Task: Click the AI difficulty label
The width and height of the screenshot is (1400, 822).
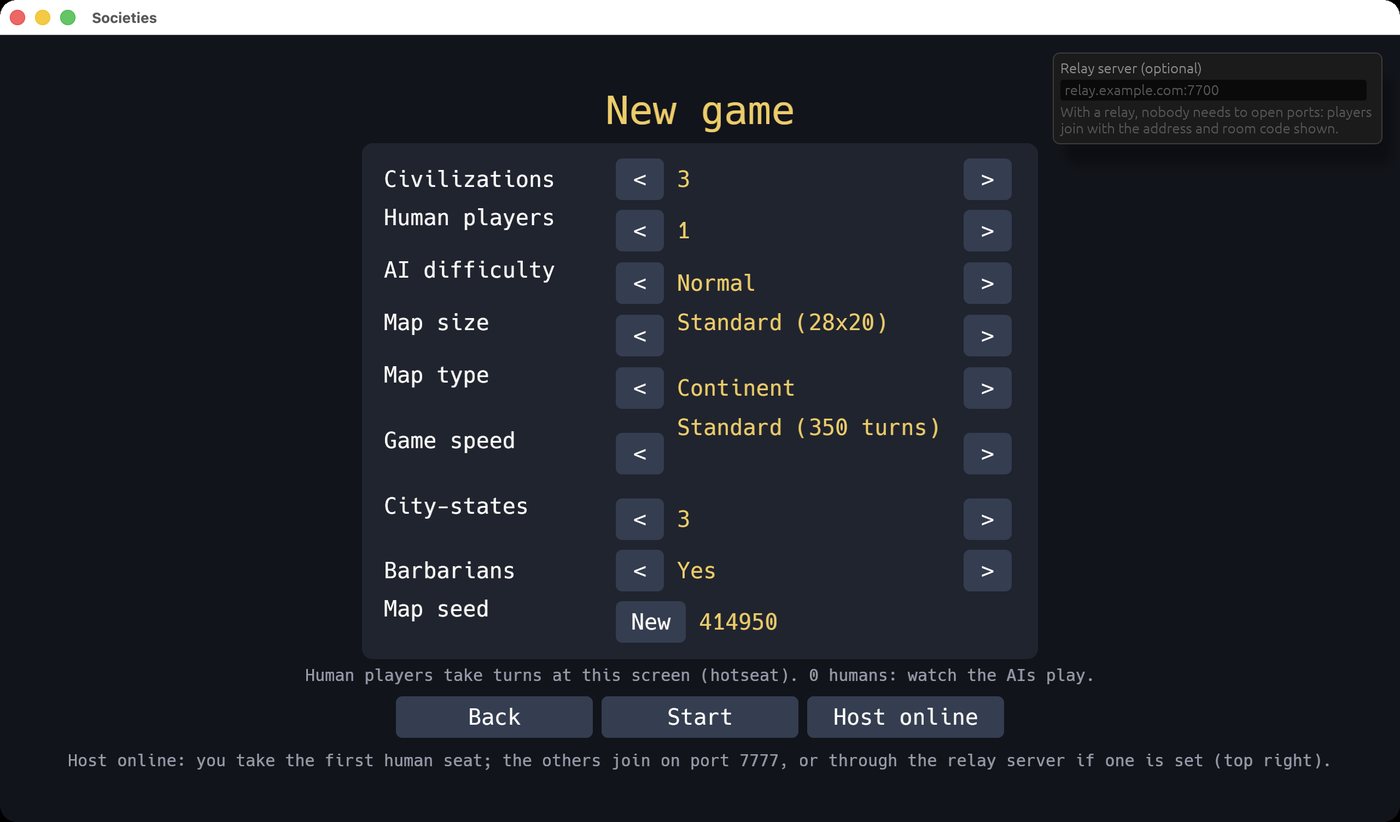Action: coord(469,270)
